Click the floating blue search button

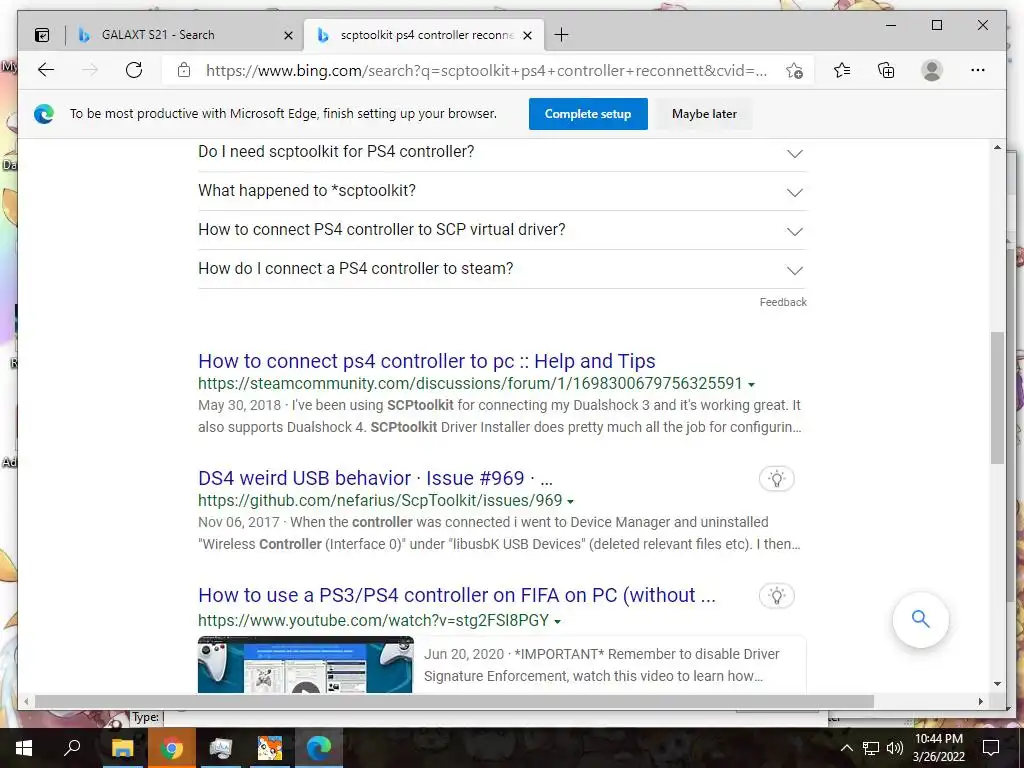point(920,619)
